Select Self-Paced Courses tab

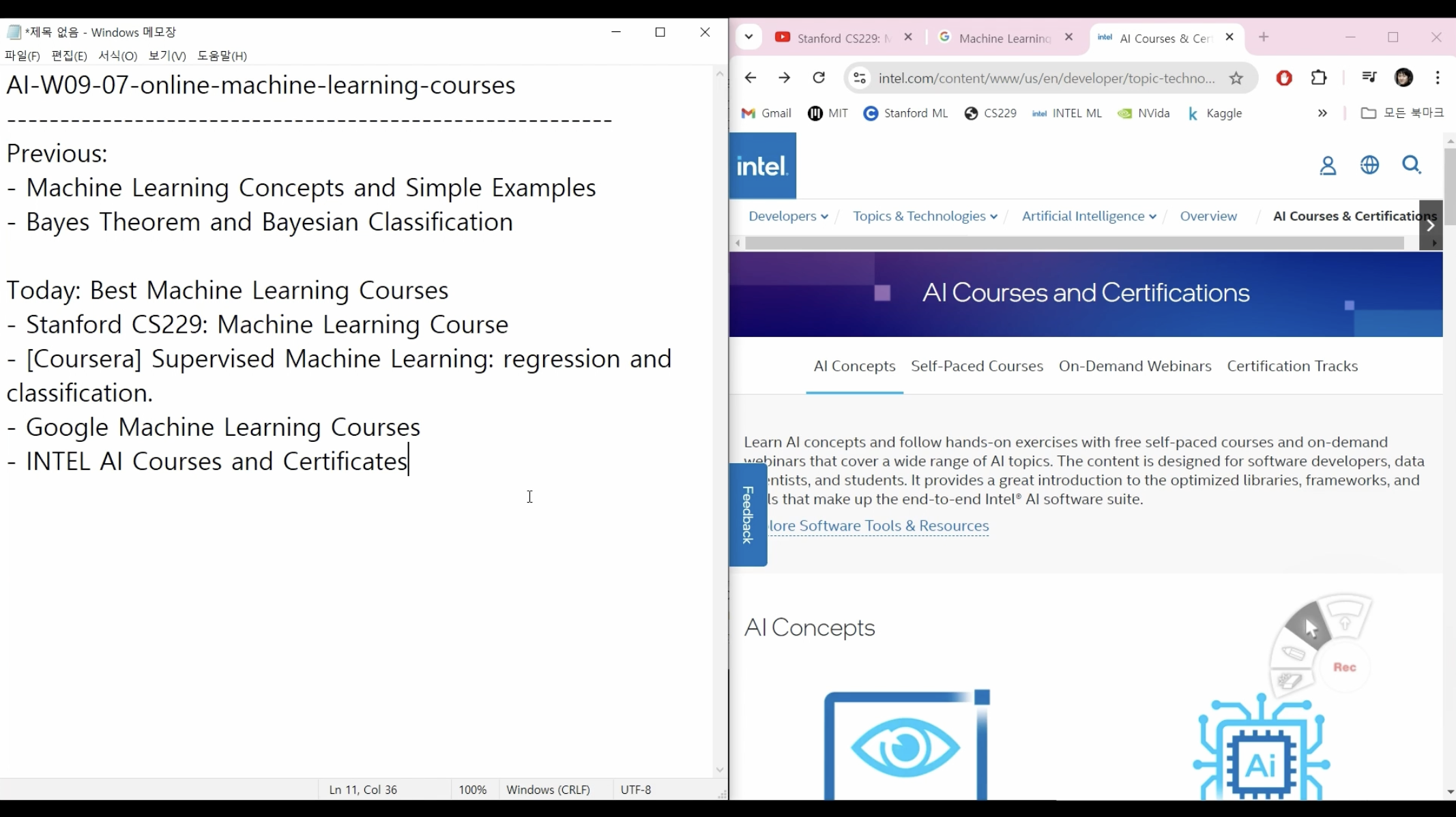click(x=977, y=366)
